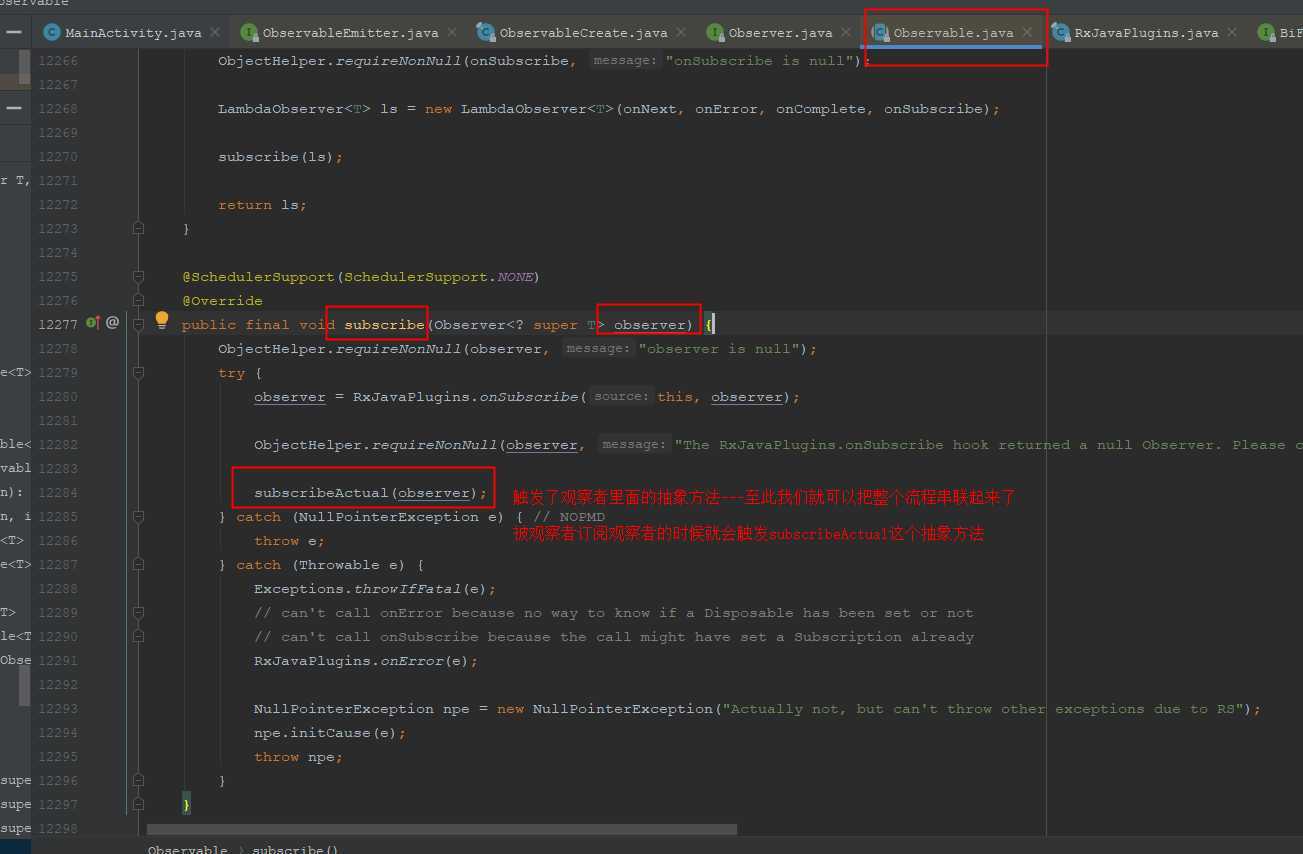Viewport: 1303px width, 854px height.
Task: Collapse the subscribe method at line 12277
Action: 139,325
